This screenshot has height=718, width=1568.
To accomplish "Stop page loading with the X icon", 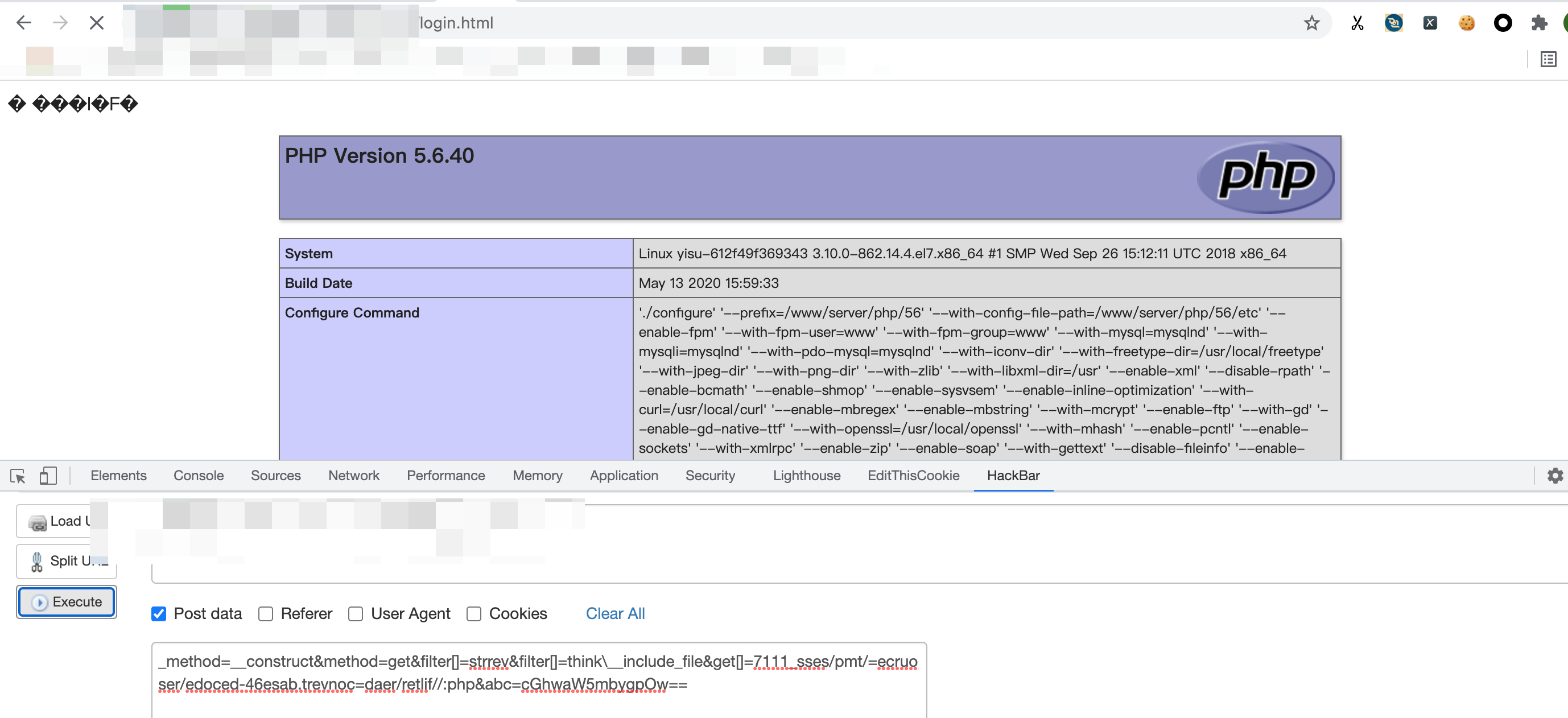I will (x=96, y=23).
